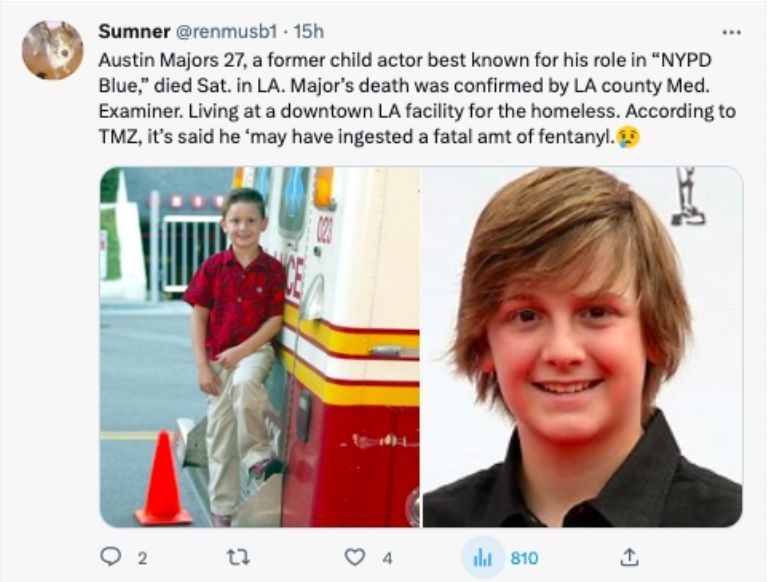Image resolution: width=768 pixels, height=582 pixels.
Task: Click Sumner's profile avatar picture
Action: point(52,50)
